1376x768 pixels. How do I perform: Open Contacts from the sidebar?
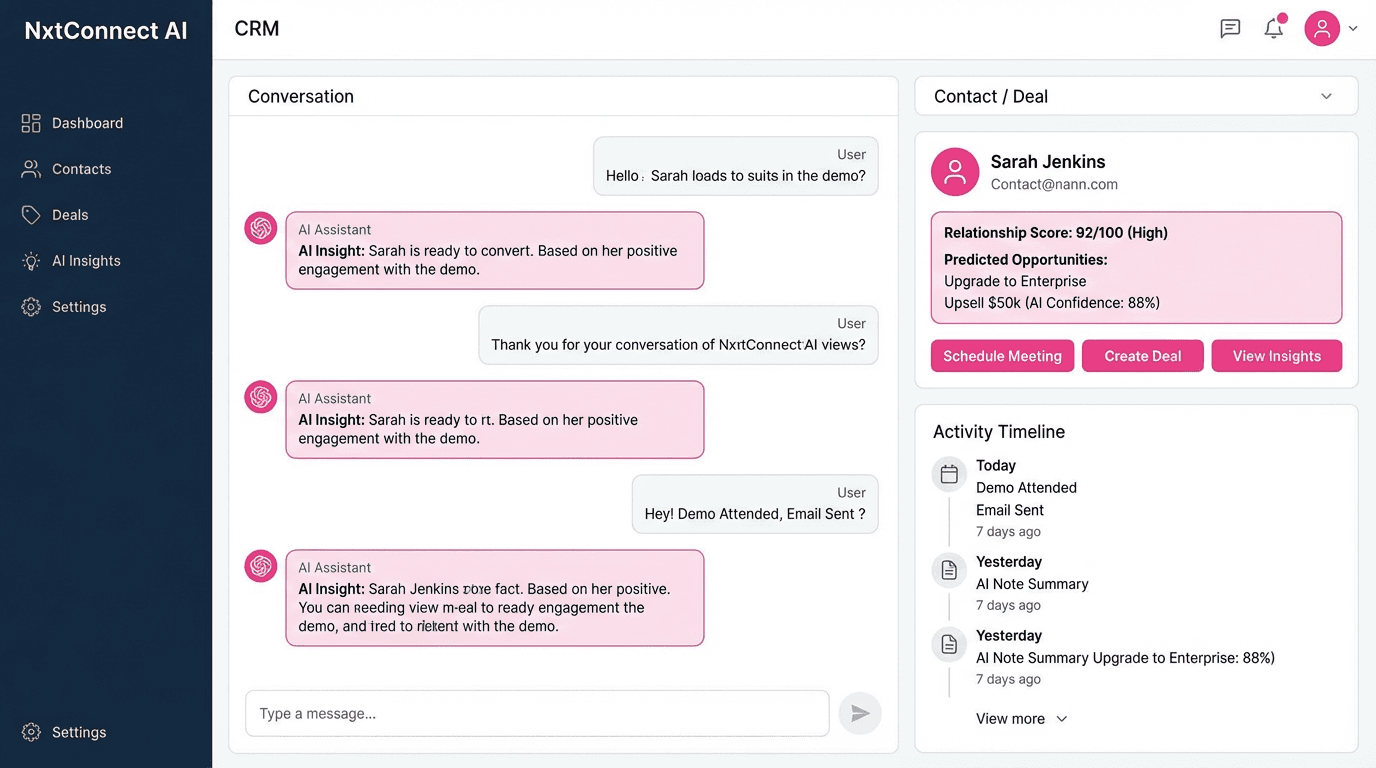click(80, 168)
